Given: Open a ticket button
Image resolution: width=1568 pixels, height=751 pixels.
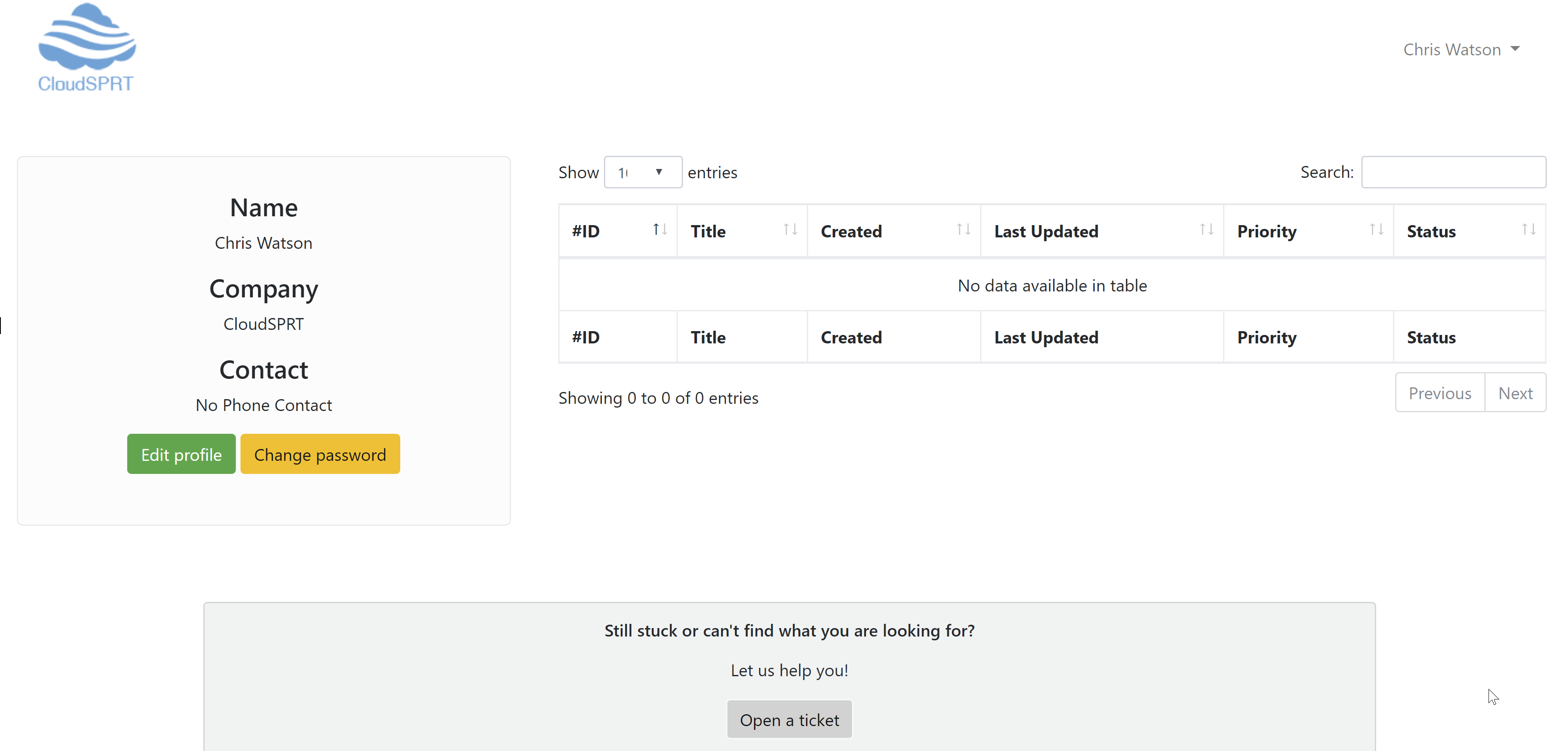Looking at the screenshot, I should 789,719.
